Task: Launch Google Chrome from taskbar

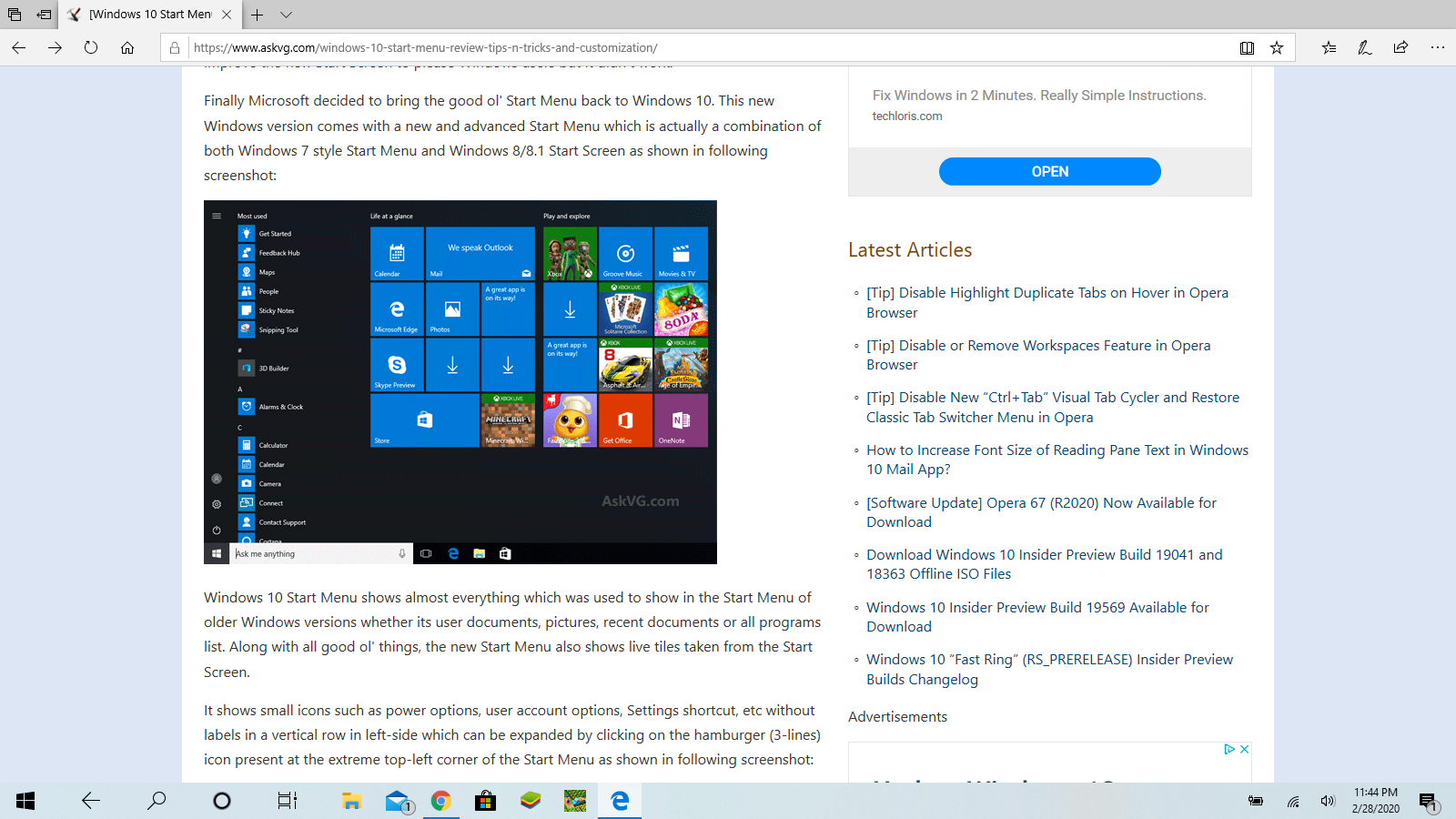Action: click(x=441, y=801)
